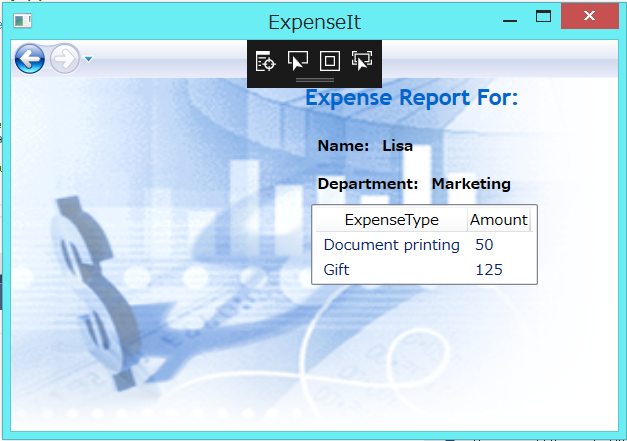Navigate back with the blue back arrow
Image resolution: width=627 pixels, height=441 pixels.
pos(30,59)
